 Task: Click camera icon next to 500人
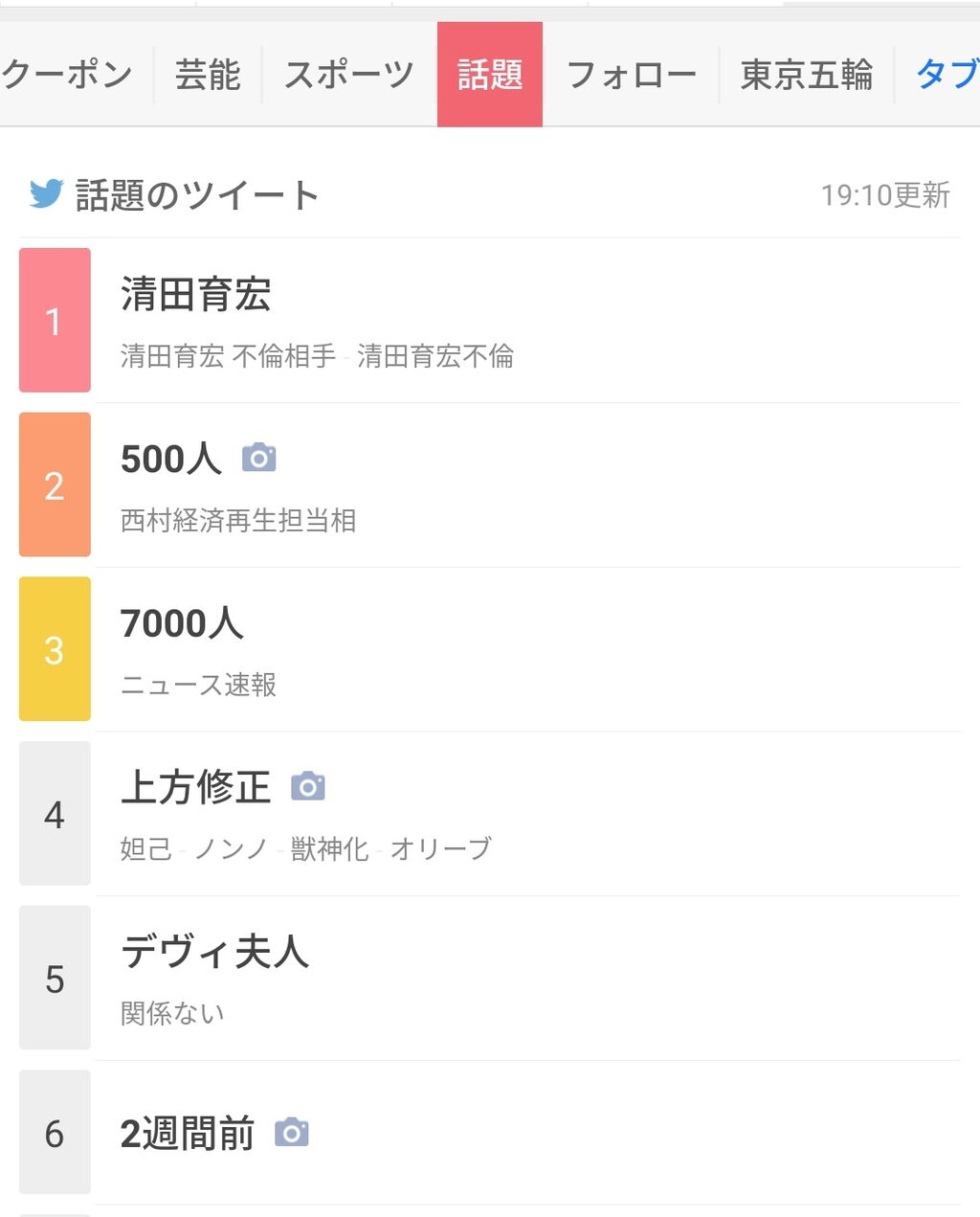[258, 458]
